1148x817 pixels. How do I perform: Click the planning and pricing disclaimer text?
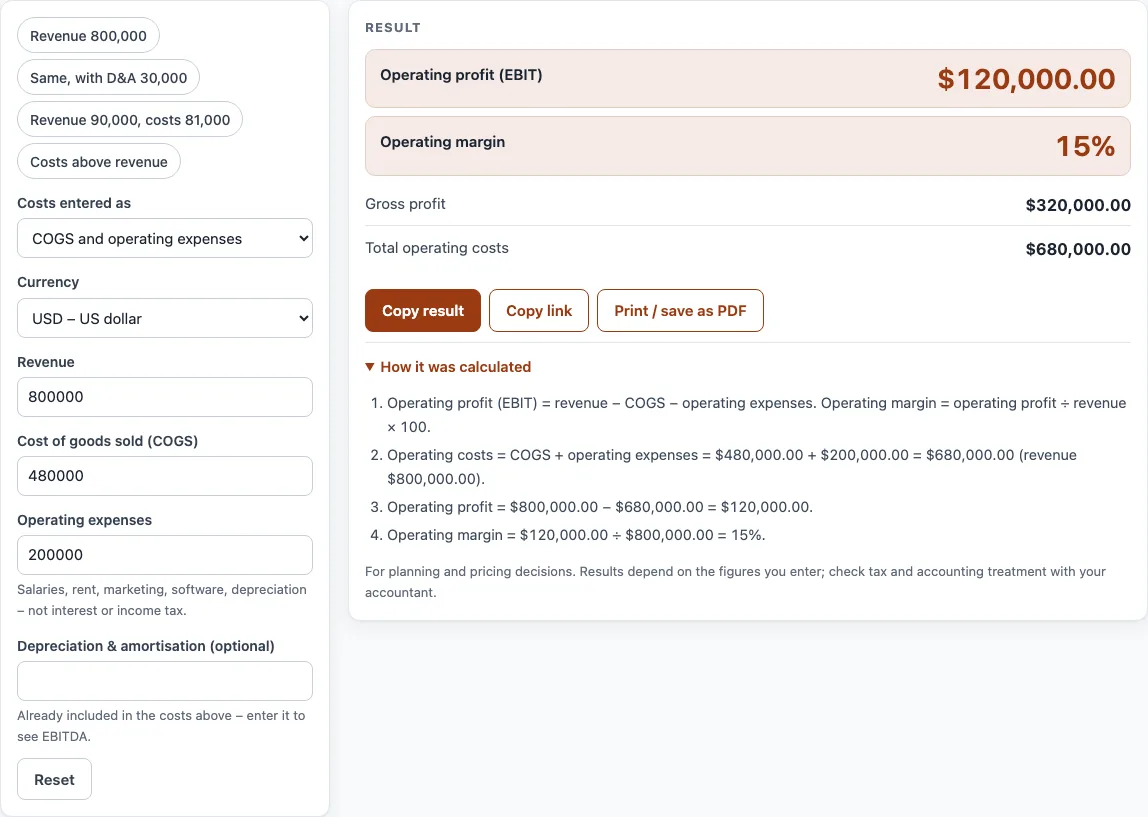pos(735,582)
